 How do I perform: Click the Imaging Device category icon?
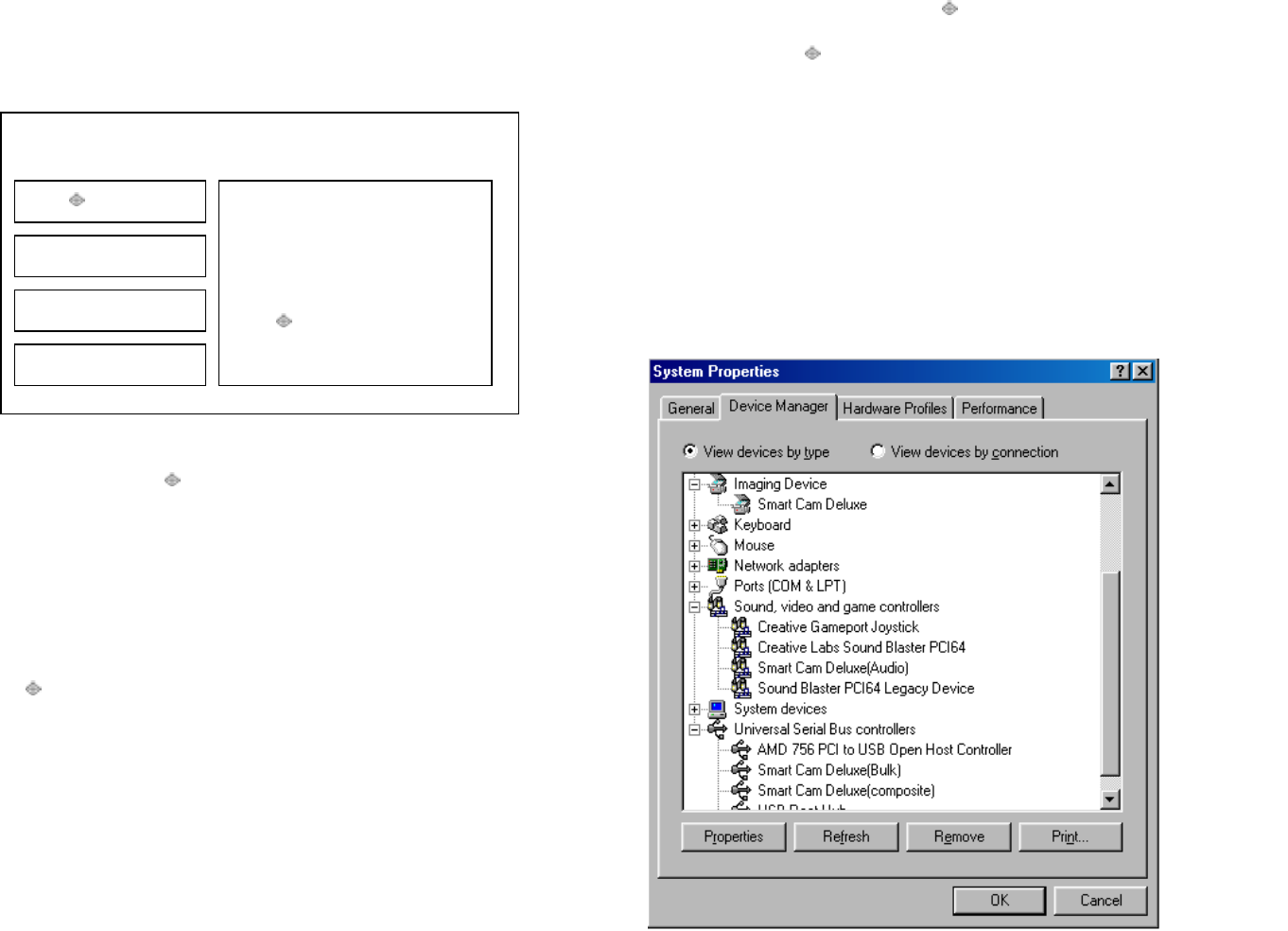point(718,484)
